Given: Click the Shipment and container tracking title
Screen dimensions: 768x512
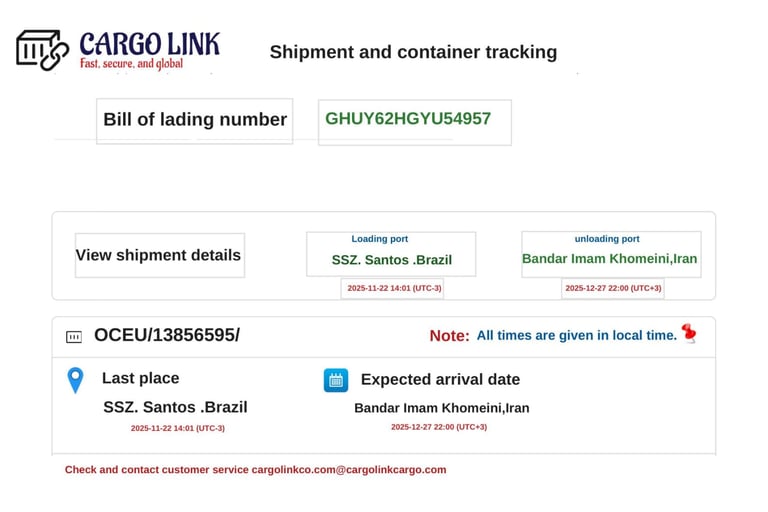Looking at the screenshot, I should coord(413,52).
